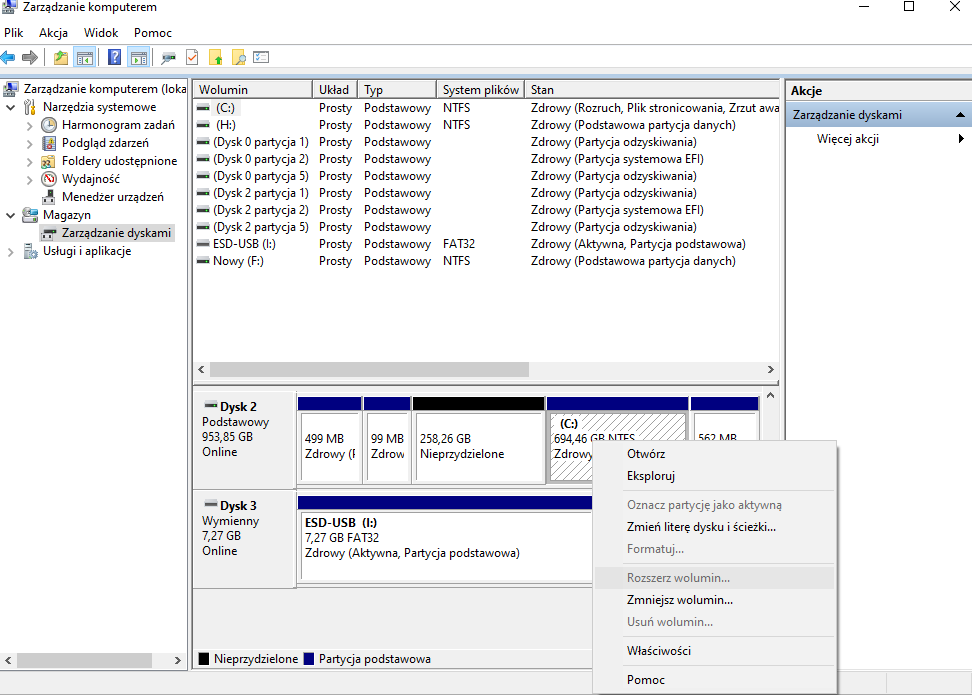Click the Dysk 2 disk label

click(244, 439)
